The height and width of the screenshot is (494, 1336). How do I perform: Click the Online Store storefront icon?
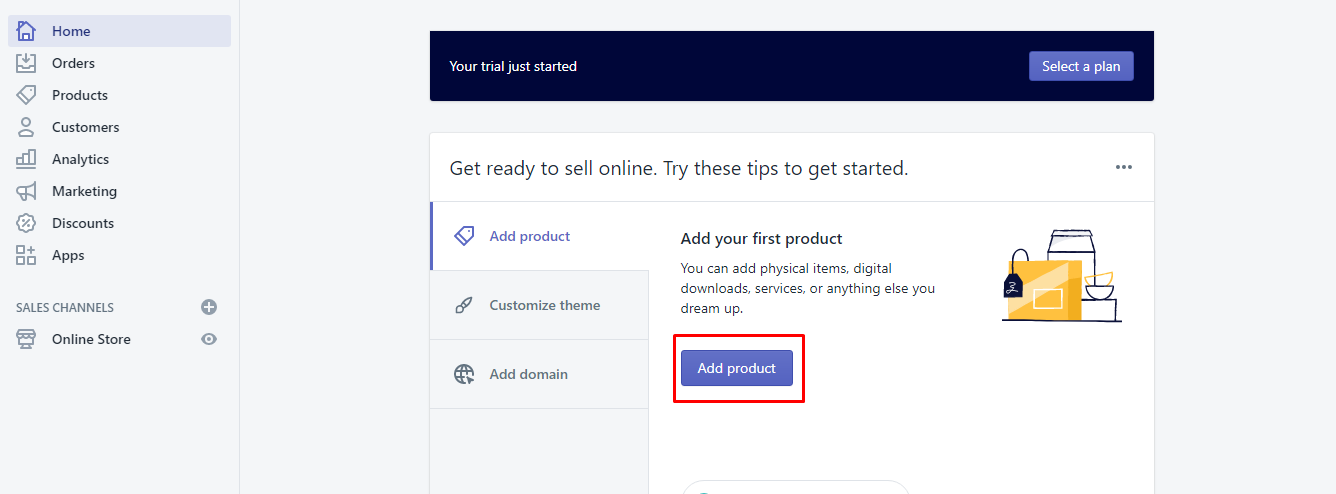click(26, 339)
